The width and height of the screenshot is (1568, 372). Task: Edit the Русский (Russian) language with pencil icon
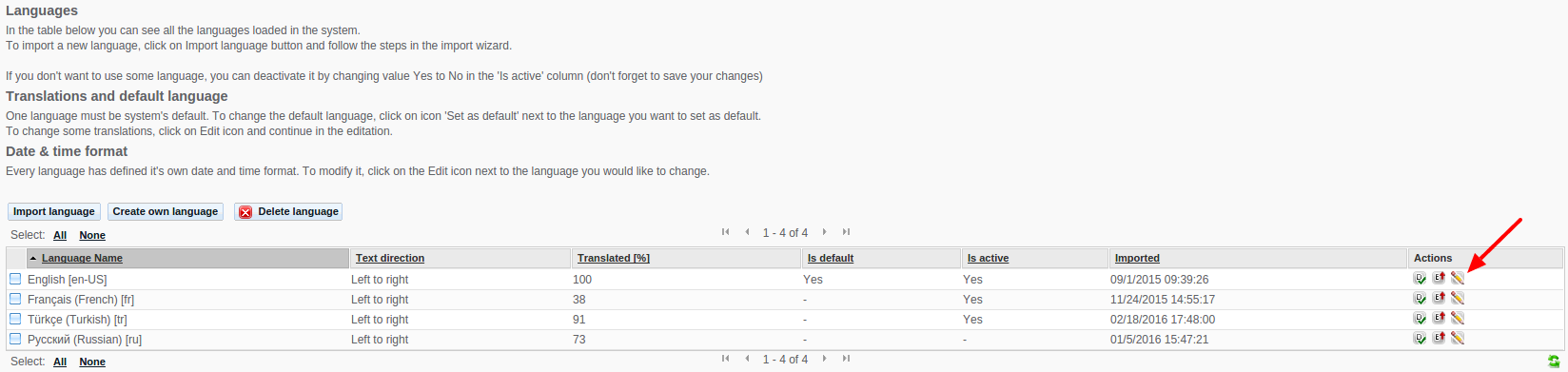tap(1457, 338)
